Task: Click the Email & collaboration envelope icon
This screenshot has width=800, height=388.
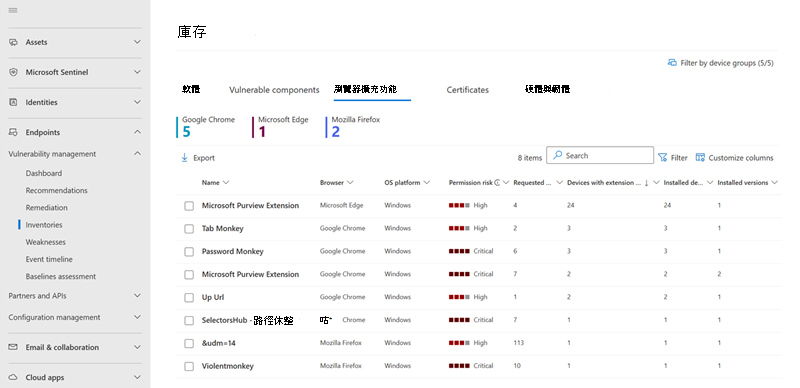Action: click(x=13, y=347)
